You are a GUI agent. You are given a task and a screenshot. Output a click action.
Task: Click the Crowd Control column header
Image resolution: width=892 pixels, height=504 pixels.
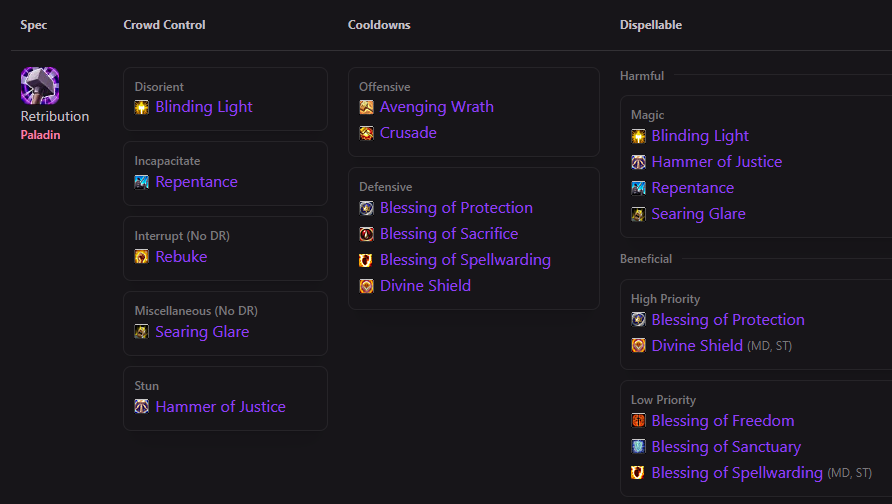pyautogui.click(x=164, y=25)
